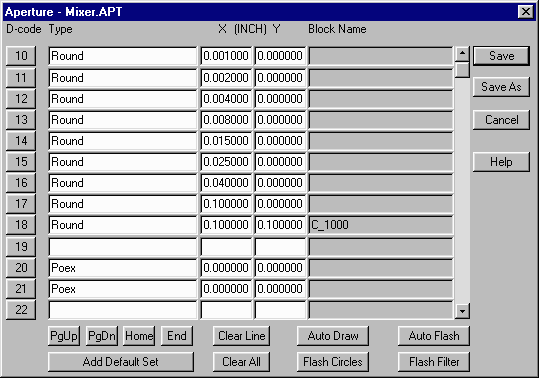
Task: Edit X value 0.040000
Action: (226, 183)
